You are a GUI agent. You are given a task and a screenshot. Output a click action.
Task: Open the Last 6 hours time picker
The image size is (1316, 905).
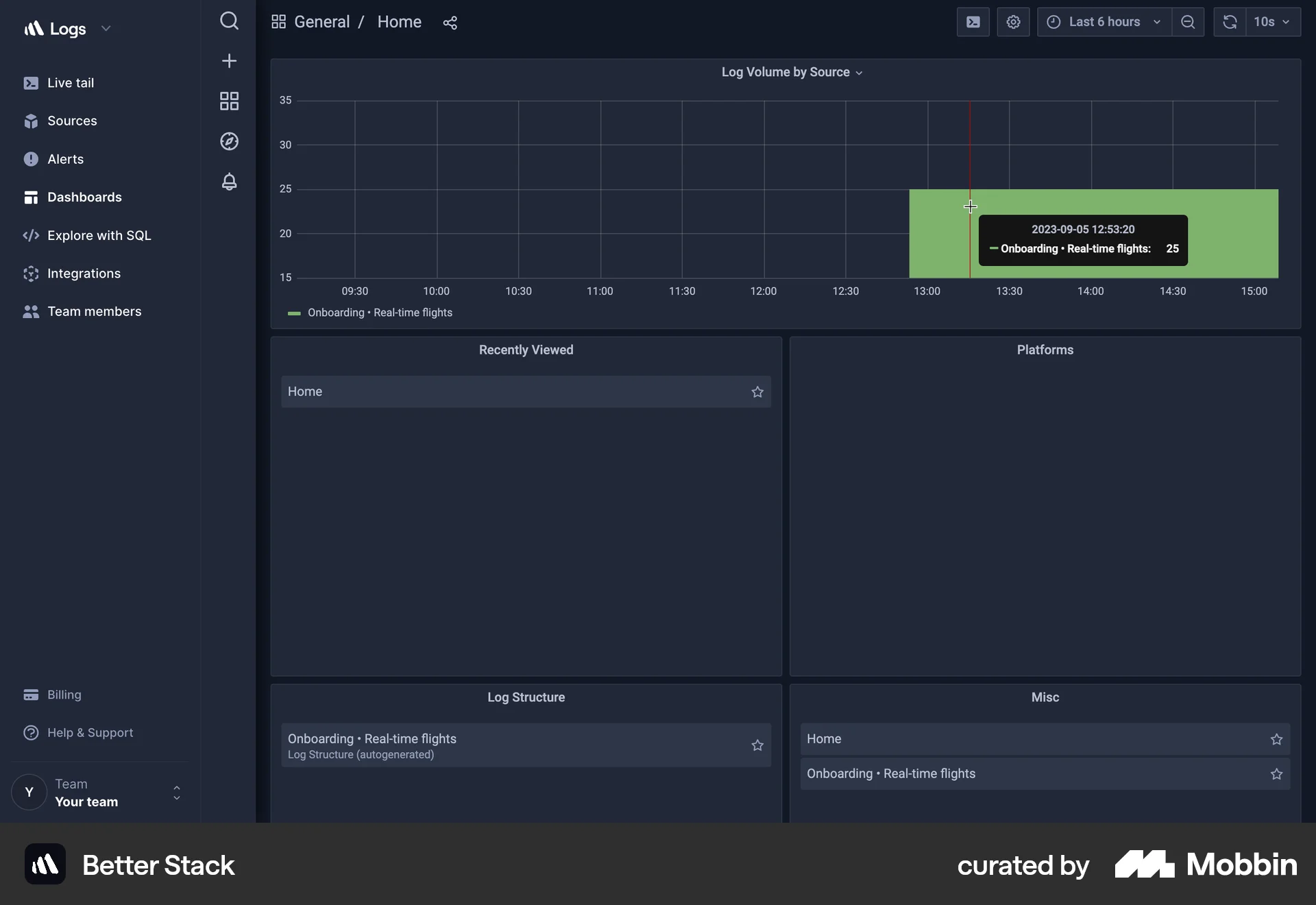click(x=1104, y=22)
